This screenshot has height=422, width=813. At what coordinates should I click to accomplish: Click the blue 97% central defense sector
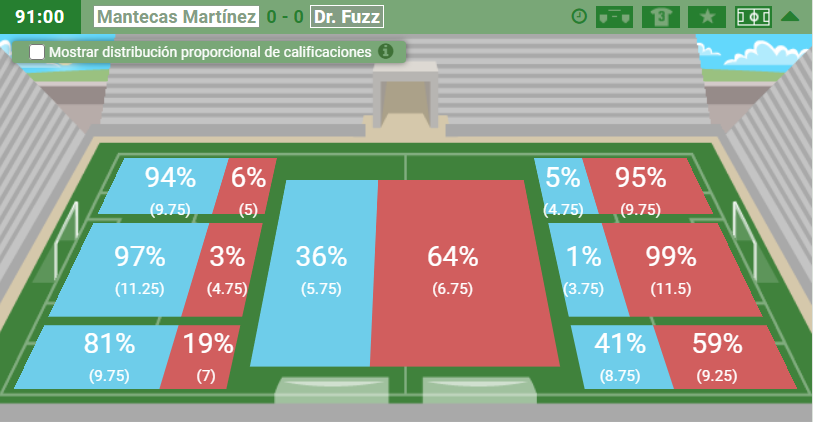click(131, 270)
